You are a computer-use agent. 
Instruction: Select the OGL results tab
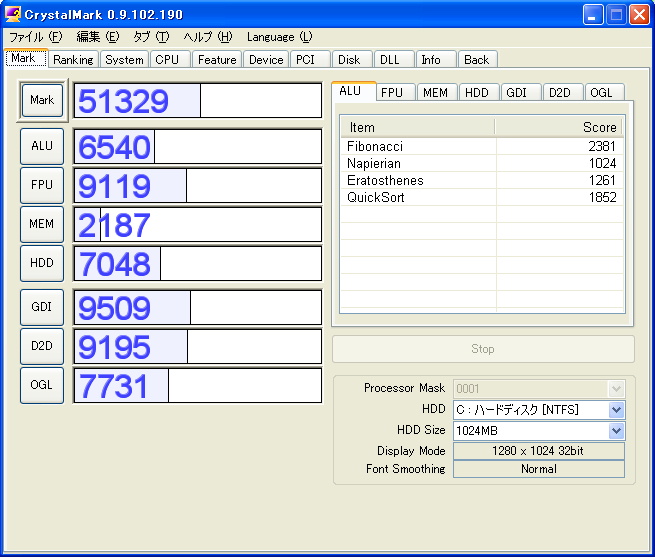click(x=601, y=93)
